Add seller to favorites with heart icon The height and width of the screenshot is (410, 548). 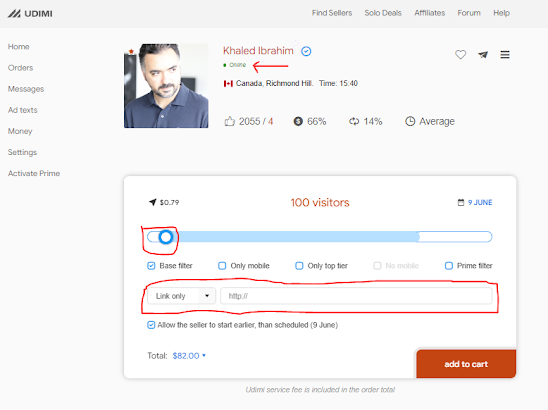pyautogui.click(x=460, y=55)
